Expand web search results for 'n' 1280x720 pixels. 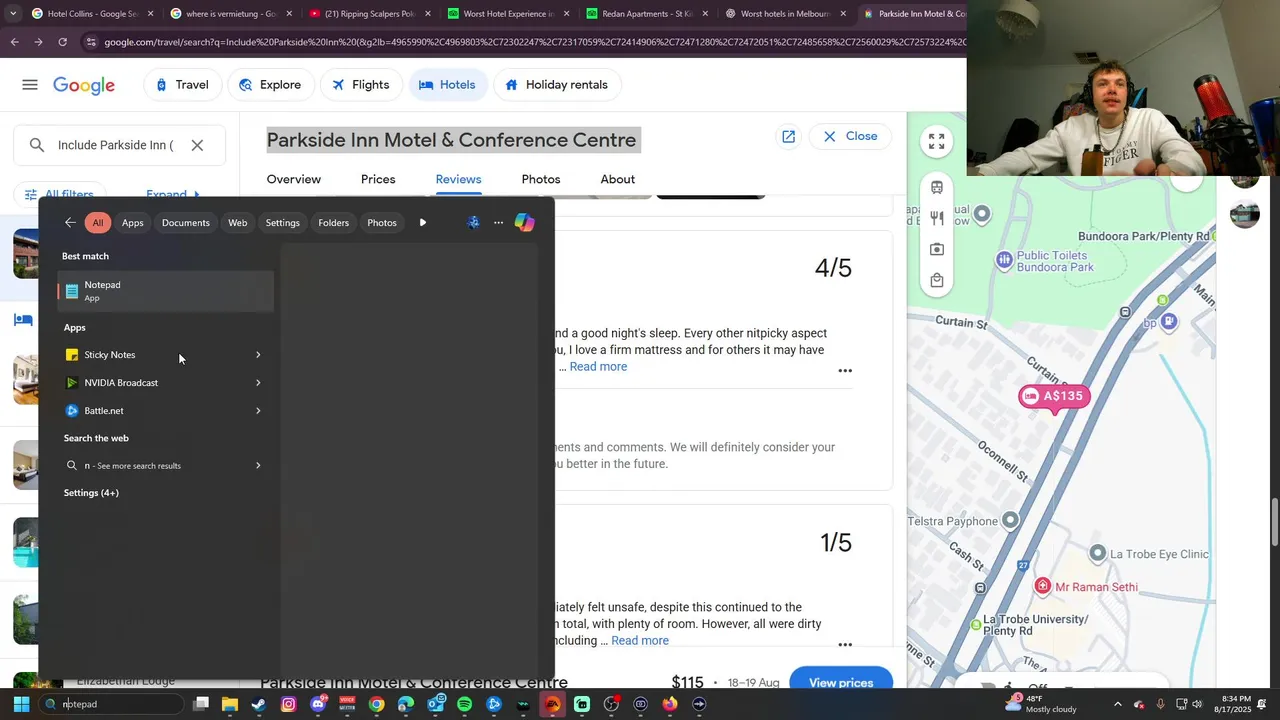[x=258, y=466]
